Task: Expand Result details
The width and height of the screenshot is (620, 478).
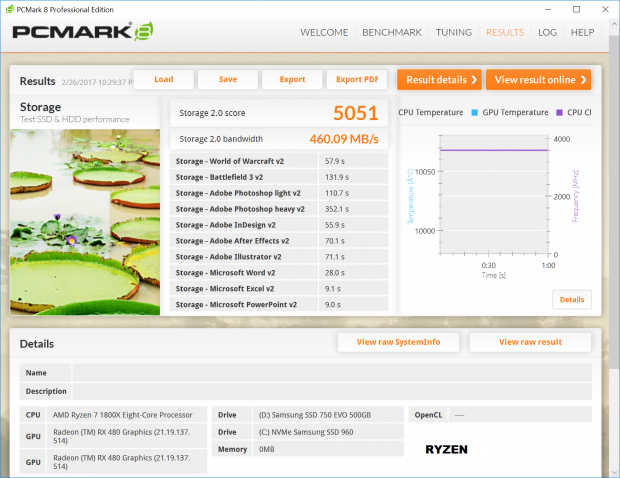Action: click(x=439, y=80)
